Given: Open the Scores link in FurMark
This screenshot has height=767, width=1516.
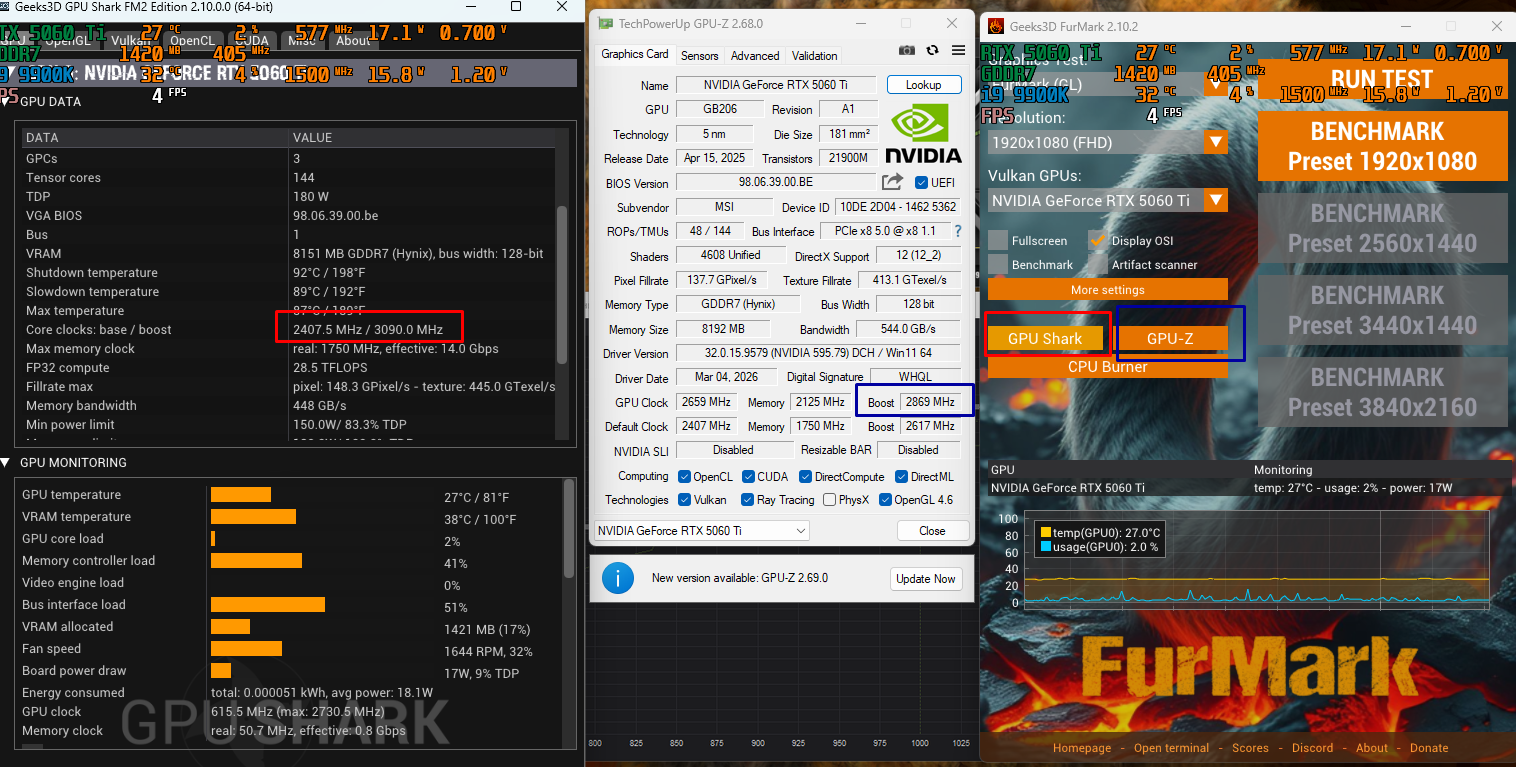Looking at the screenshot, I should coord(1250,748).
